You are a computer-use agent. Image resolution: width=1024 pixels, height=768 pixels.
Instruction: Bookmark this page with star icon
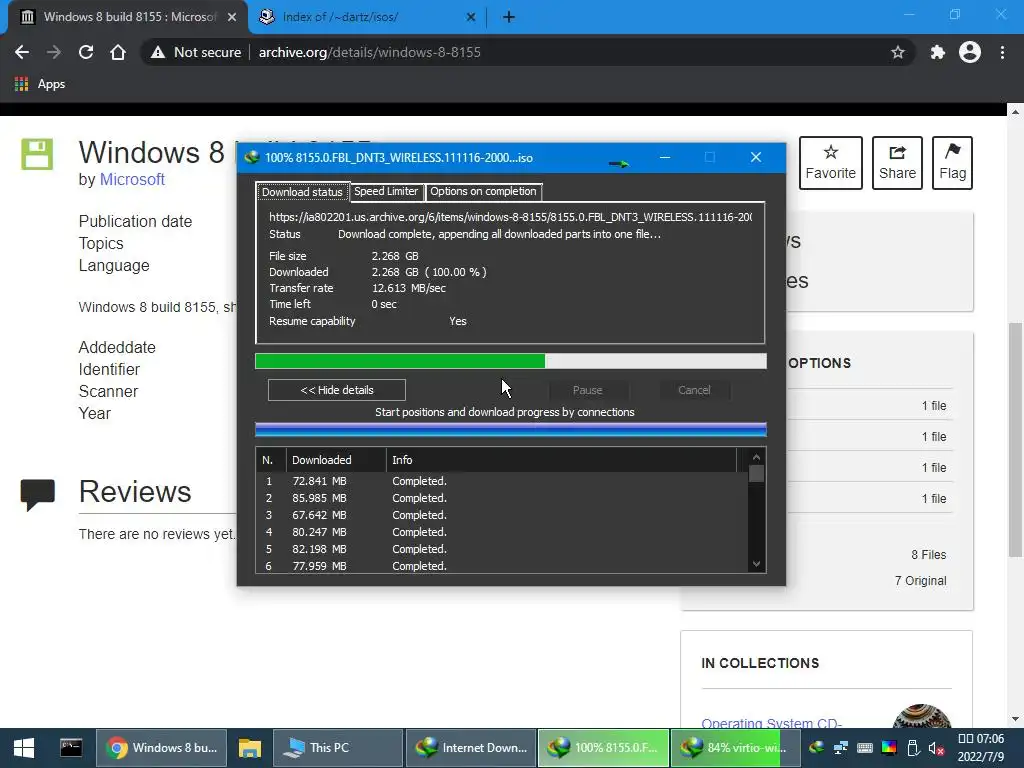(x=898, y=52)
